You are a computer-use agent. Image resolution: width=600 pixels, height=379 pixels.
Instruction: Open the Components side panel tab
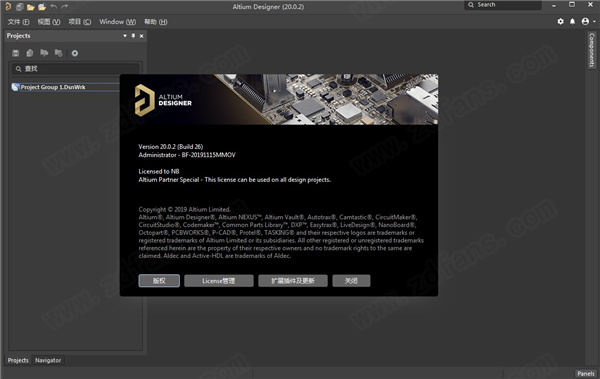(592, 50)
